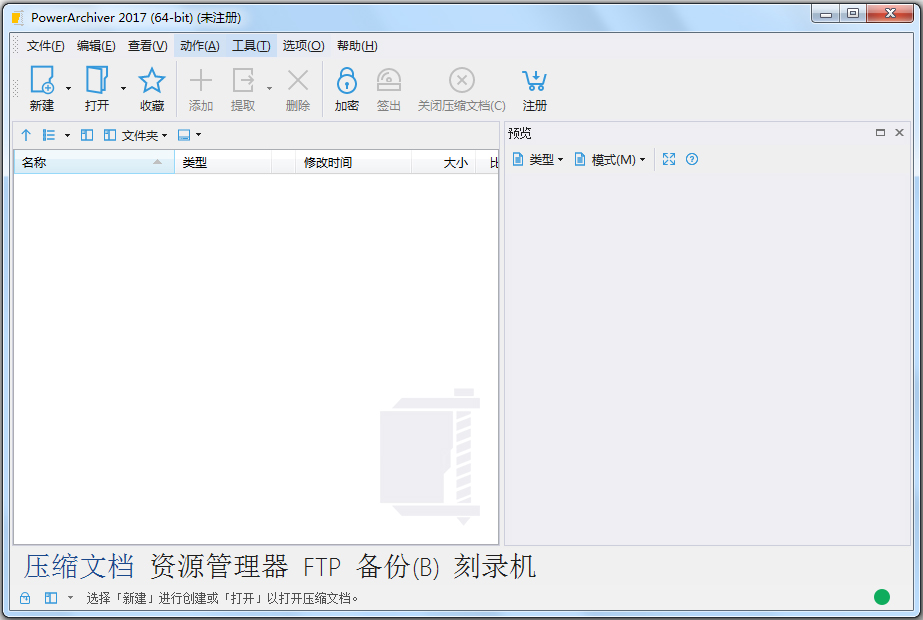This screenshot has height=620, width=923.
Task: Toggle the 文件夹 folder pane view
Action: pyautogui.click(x=135, y=135)
